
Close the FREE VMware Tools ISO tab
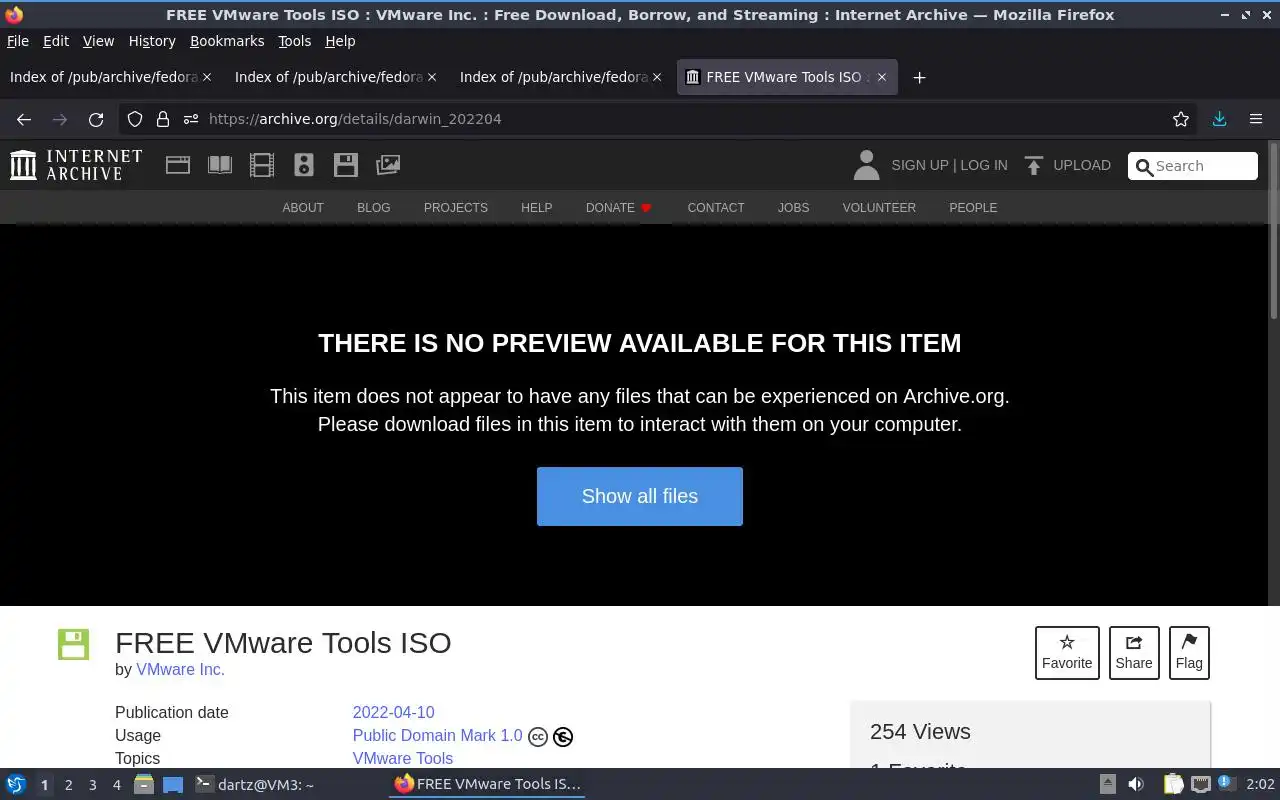[x=882, y=77]
